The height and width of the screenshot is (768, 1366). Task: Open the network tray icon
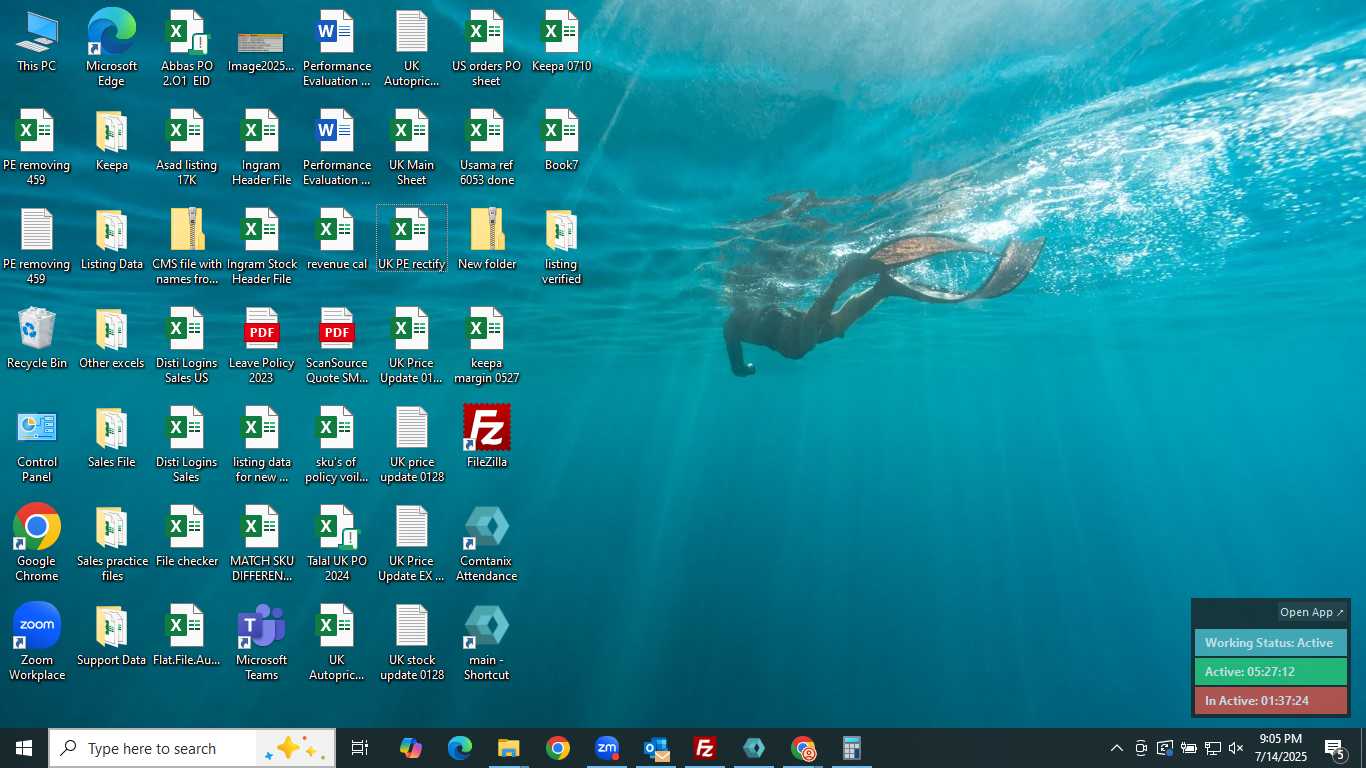pyautogui.click(x=1212, y=748)
